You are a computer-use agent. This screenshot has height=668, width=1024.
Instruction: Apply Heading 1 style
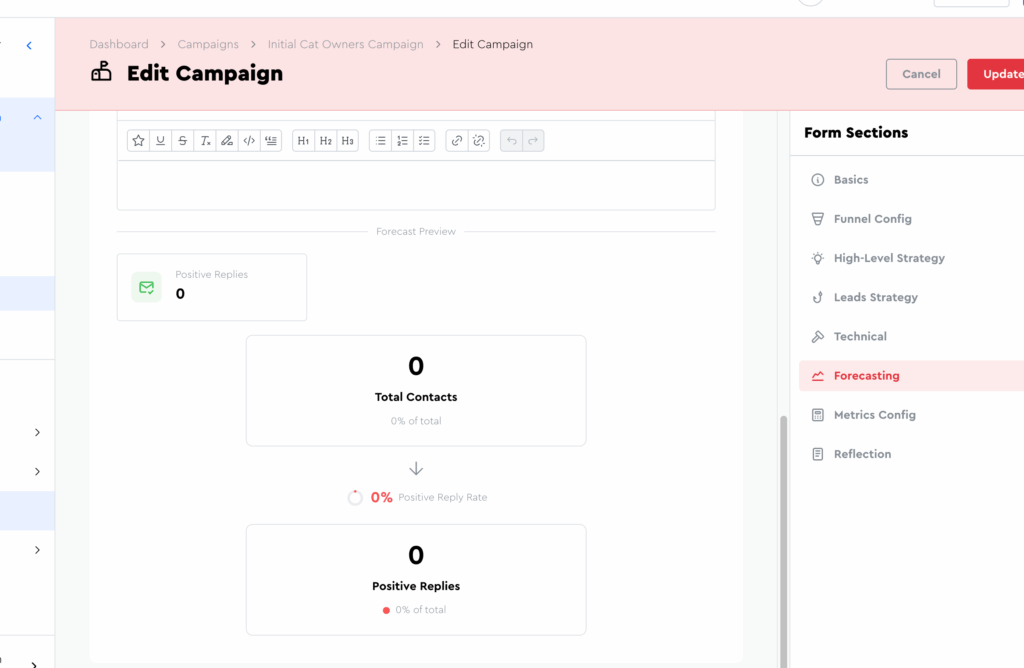point(303,141)
